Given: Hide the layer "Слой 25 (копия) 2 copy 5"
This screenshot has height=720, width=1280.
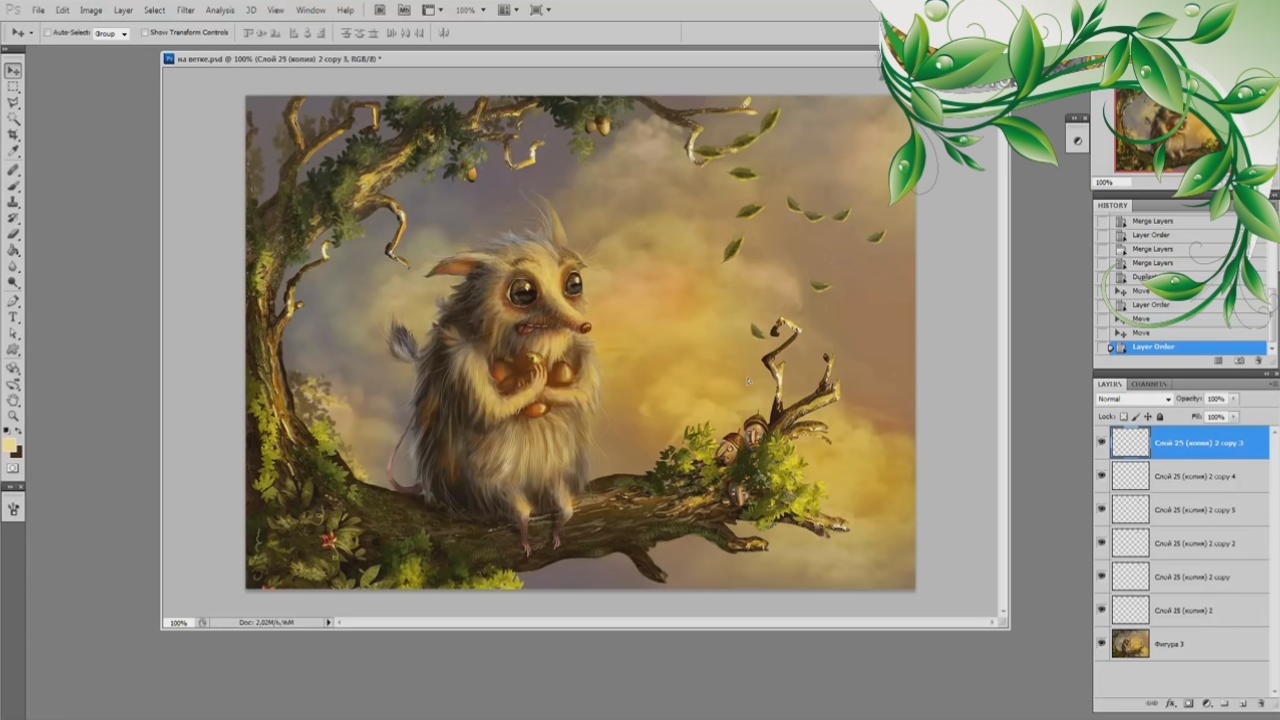Looking at the screenshot, I should [x=1102, y=509].
